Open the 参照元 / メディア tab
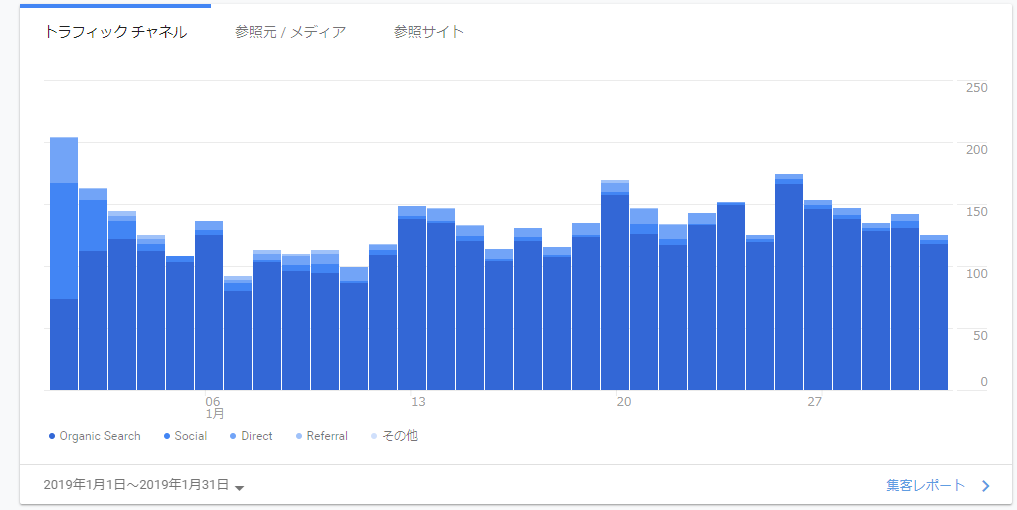 (291, 32)
